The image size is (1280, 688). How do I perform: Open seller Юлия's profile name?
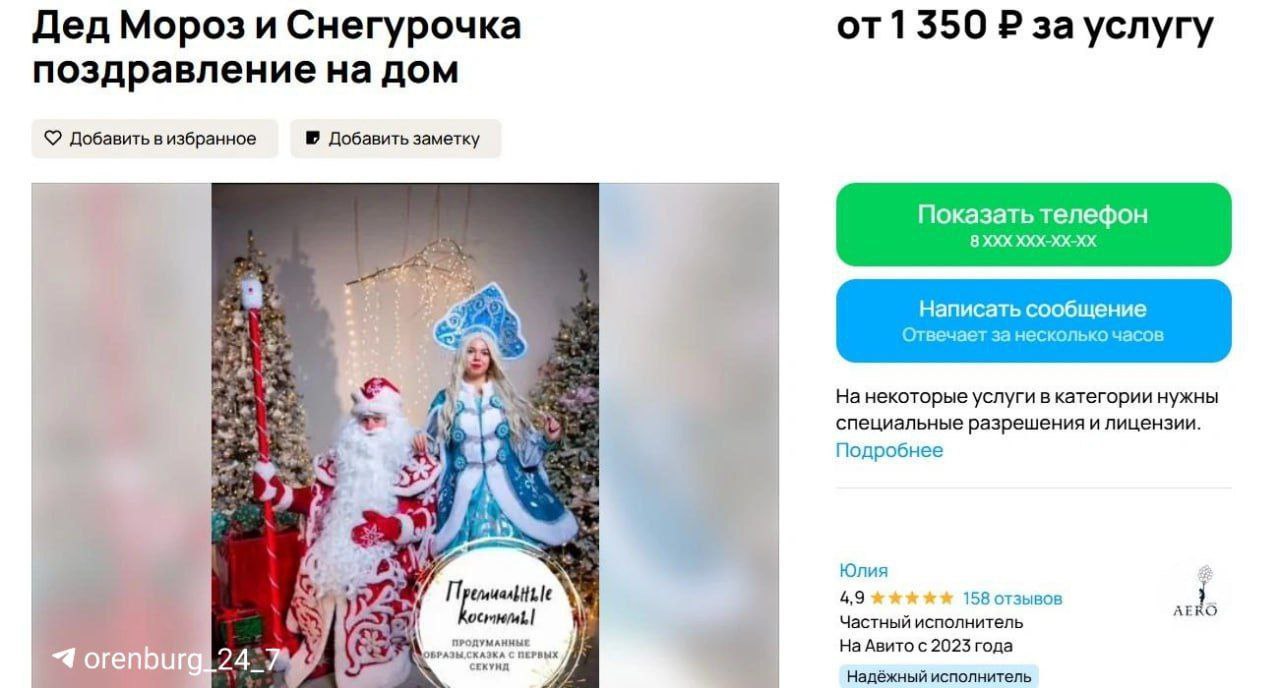point(863,571)
